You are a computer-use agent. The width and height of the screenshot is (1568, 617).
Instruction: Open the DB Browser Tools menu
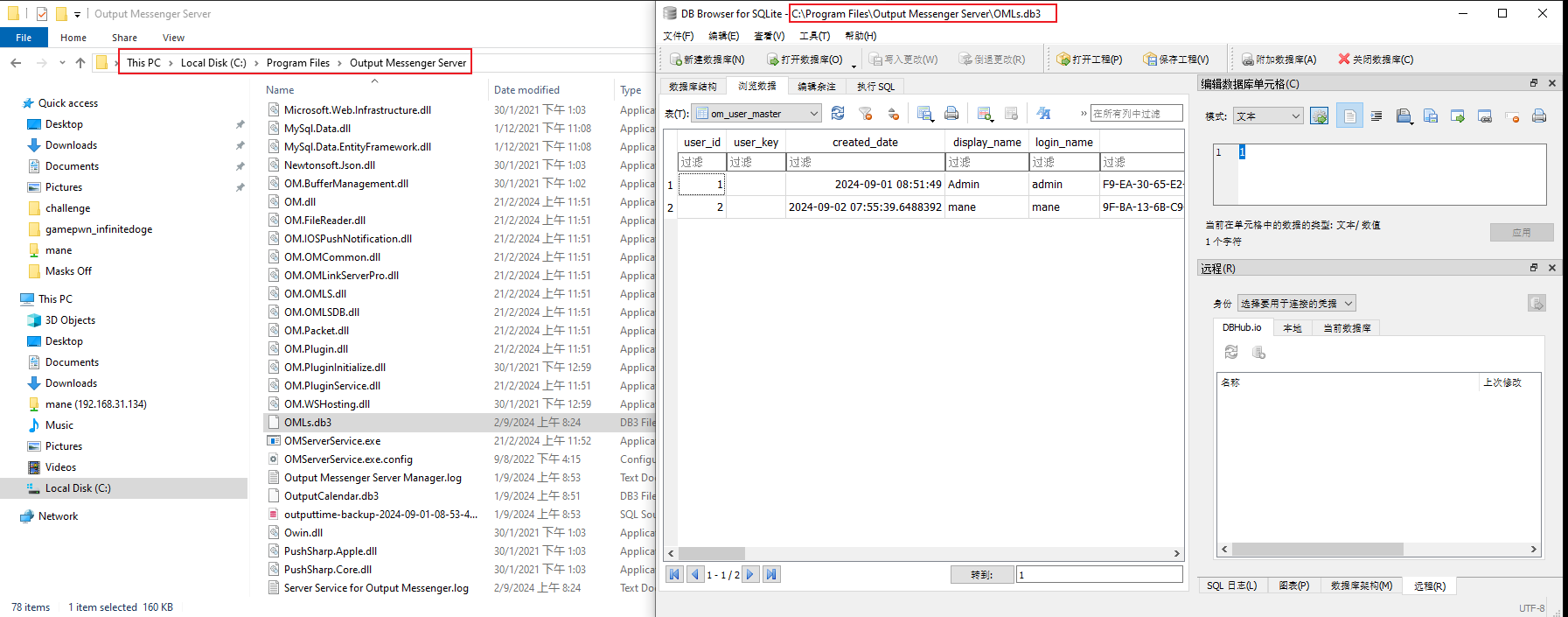tap(814, 36)
